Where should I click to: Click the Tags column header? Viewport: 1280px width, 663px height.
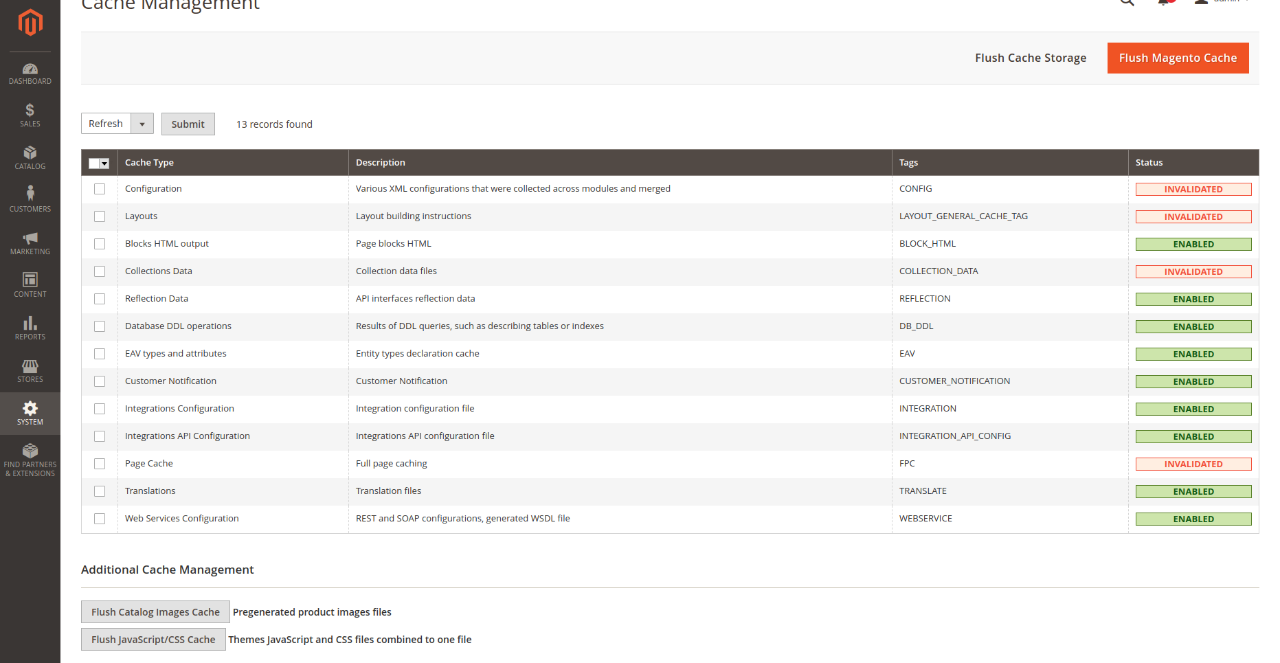point(1010,163)
